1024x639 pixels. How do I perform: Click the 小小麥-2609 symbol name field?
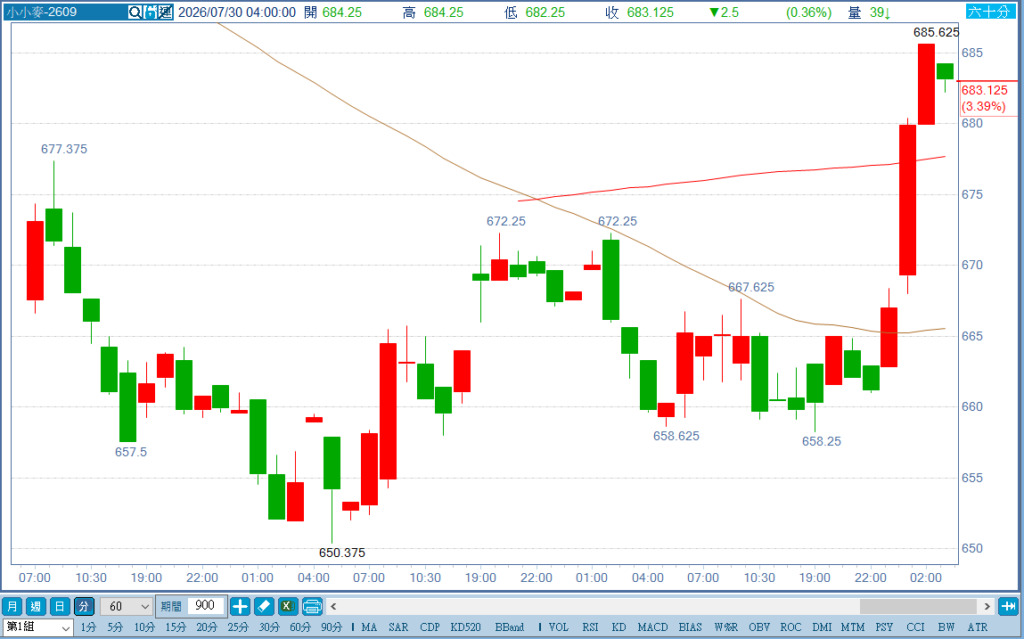point(65,12)
